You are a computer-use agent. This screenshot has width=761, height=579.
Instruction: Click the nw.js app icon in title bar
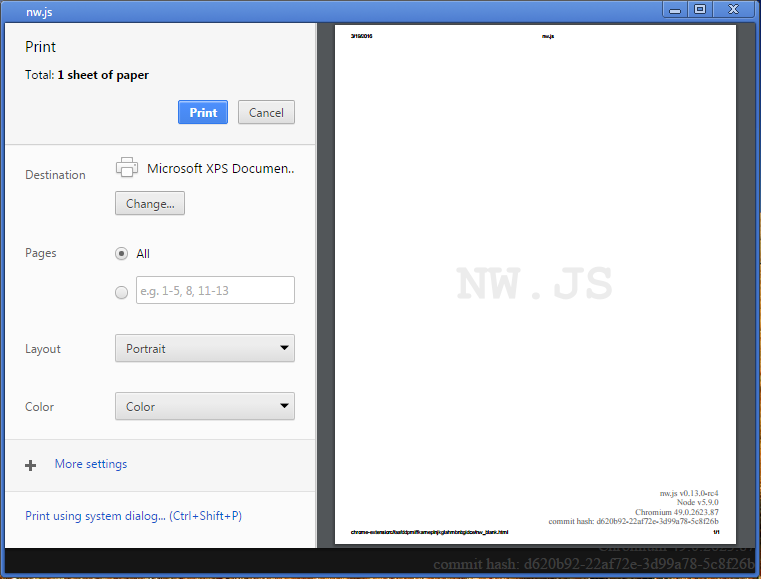(x=12, y=10)
